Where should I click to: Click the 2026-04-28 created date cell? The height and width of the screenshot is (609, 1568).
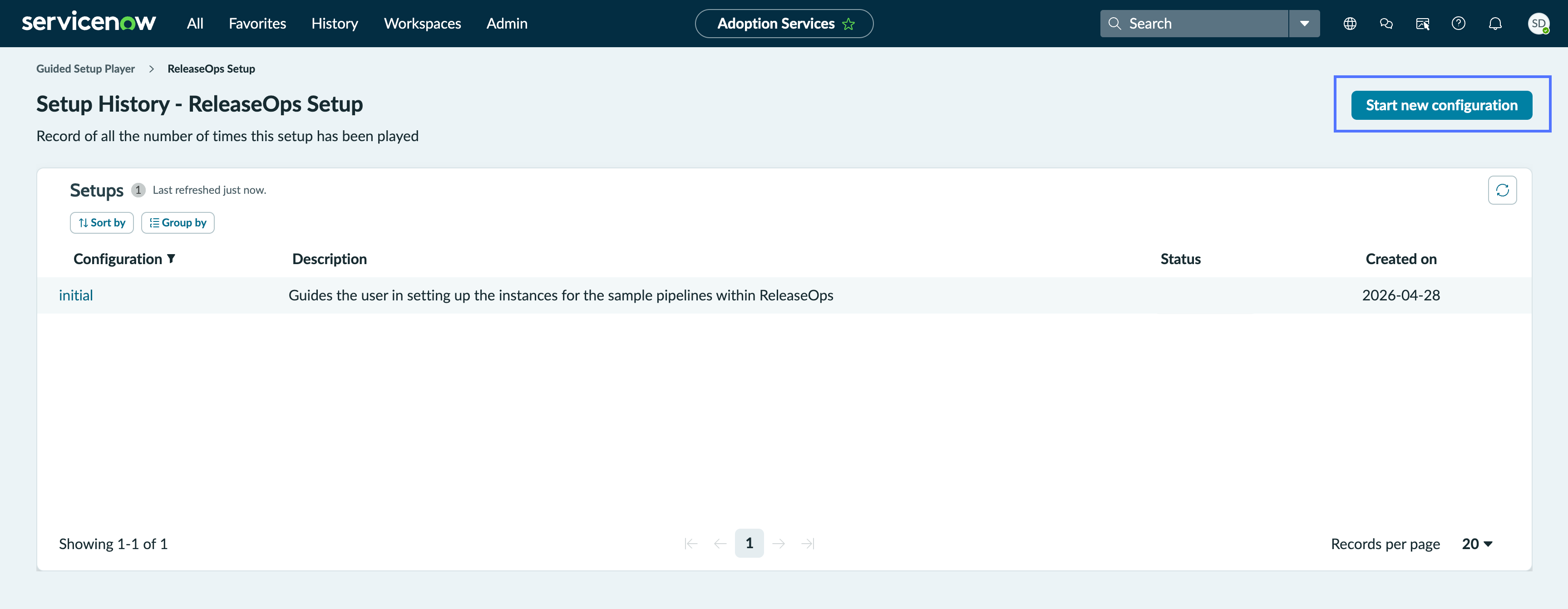tap(1400, 295)
